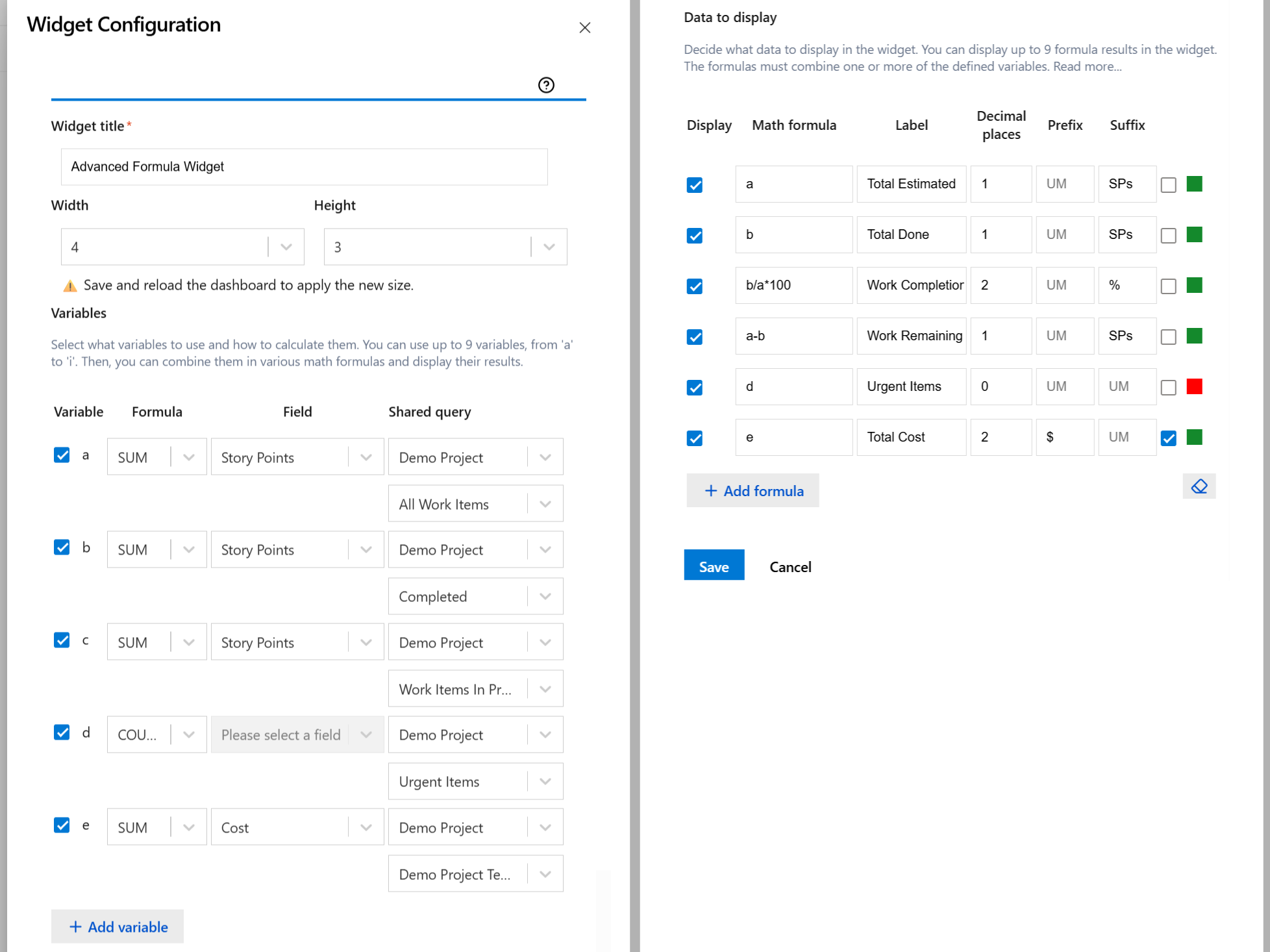Viewport: 1270px width, 952px height.
Task: Edit the SPs suffix for Total Estimated
Action: (x=1127, y=184)
